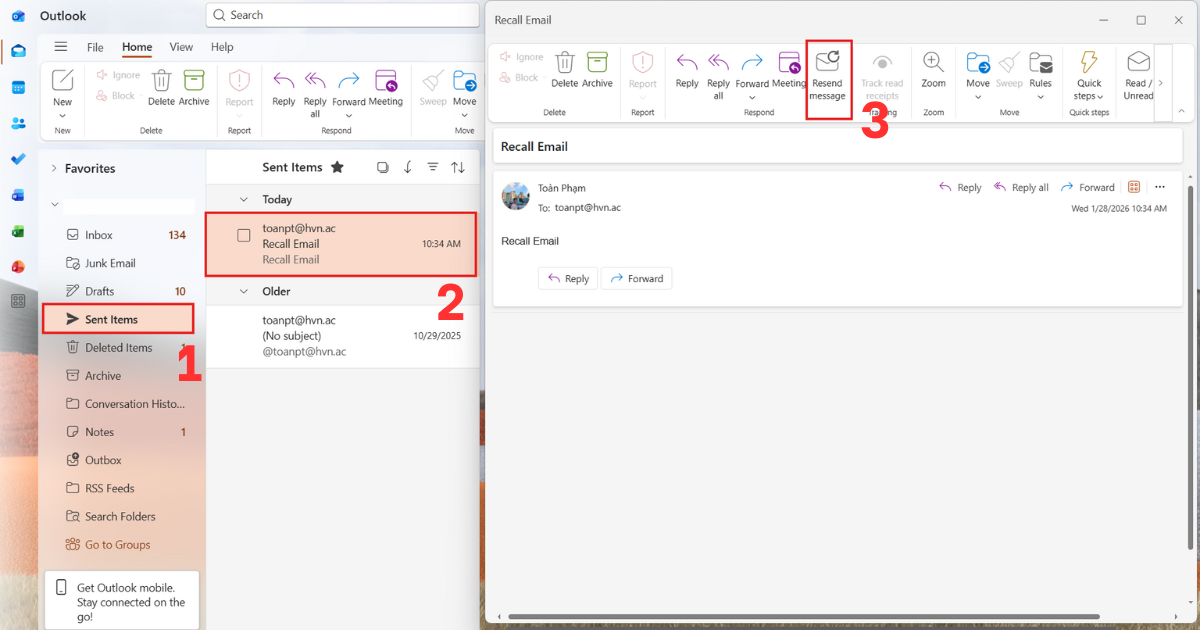Toggle the hamburger navigation pane button
The width and height of the screenshot is (1200, 630).
(x=61, y=47)
